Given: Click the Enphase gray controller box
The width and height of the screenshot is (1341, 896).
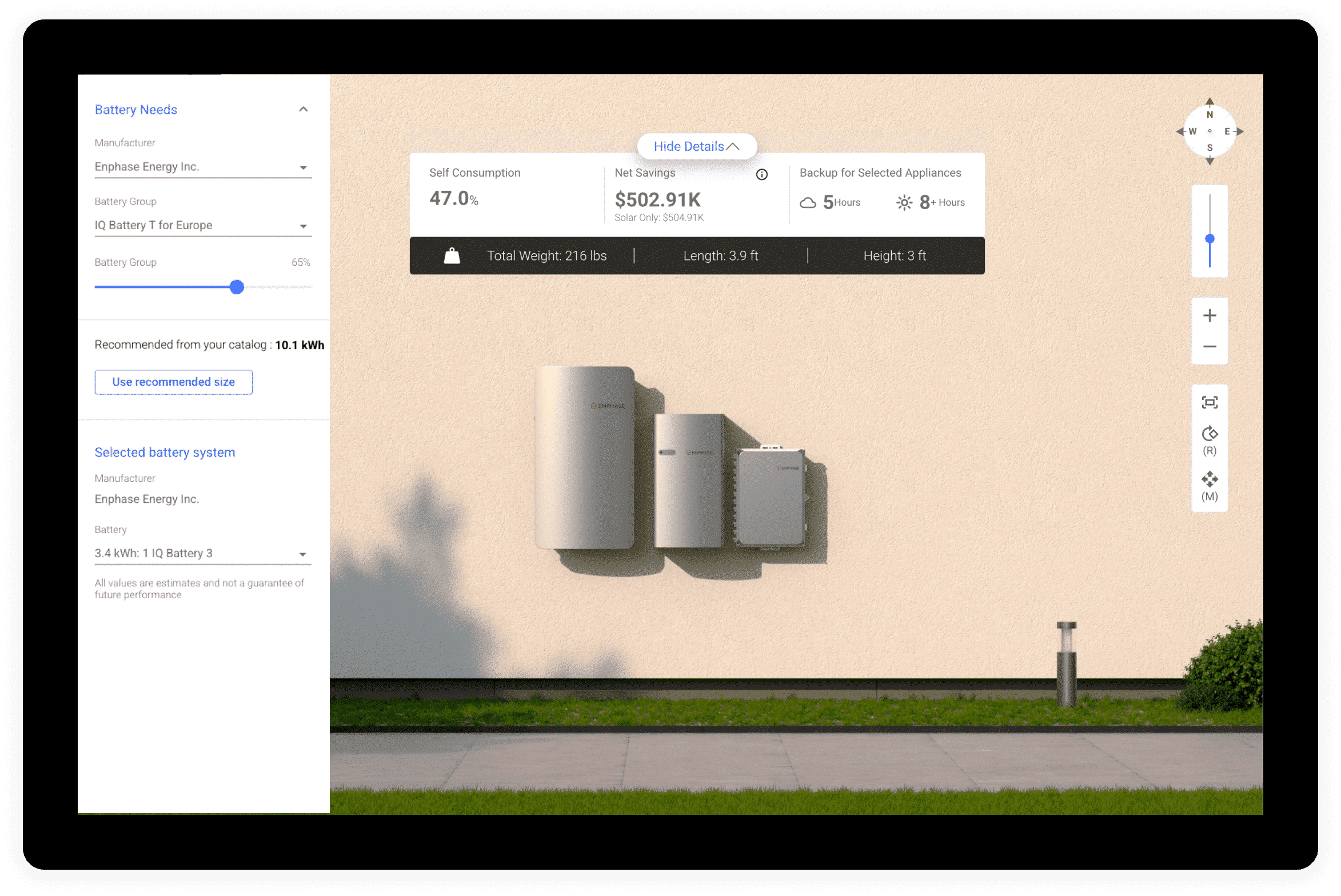Looking at the screenshot, I should [771, 497].
